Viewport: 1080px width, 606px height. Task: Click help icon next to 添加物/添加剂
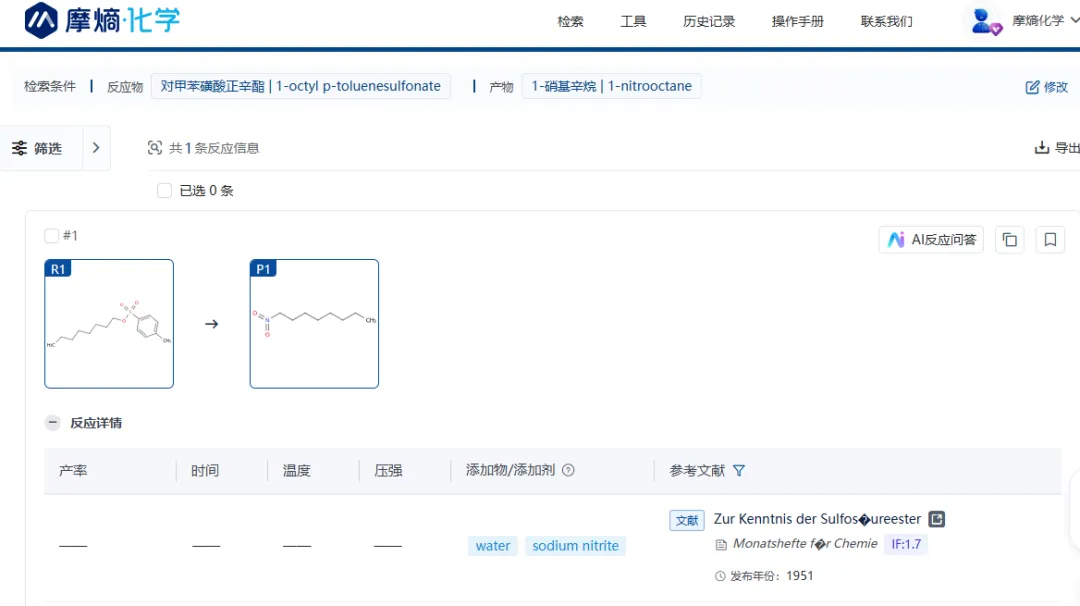tap(568, 470)
